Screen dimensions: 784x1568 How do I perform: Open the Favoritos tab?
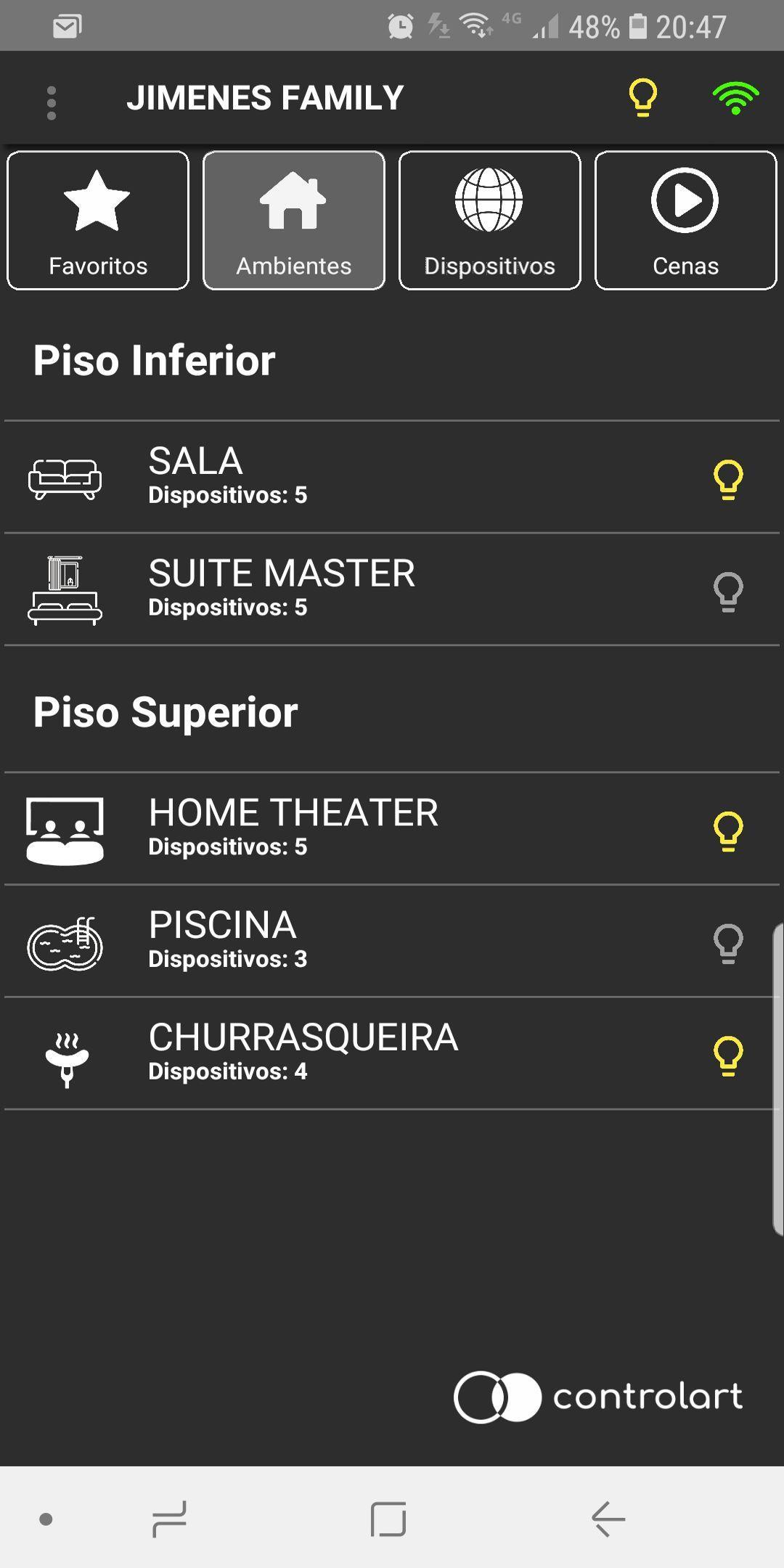coord(98,221)
